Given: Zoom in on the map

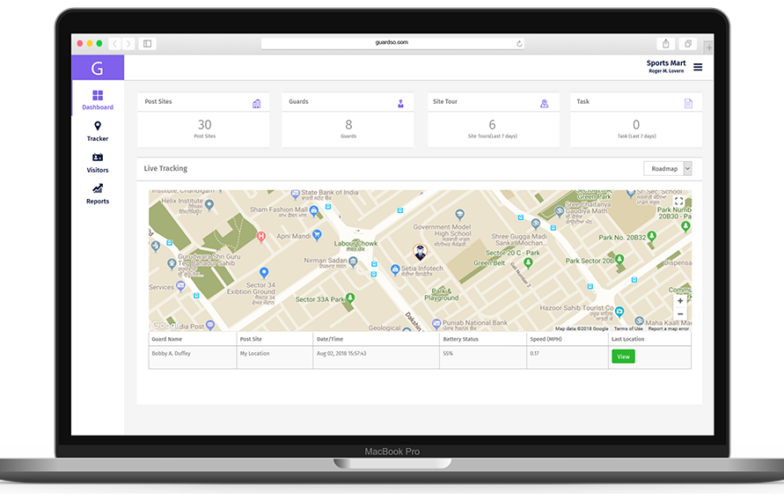Looking at the screenshot, I should pyautogui.click(x=680, y=301).
